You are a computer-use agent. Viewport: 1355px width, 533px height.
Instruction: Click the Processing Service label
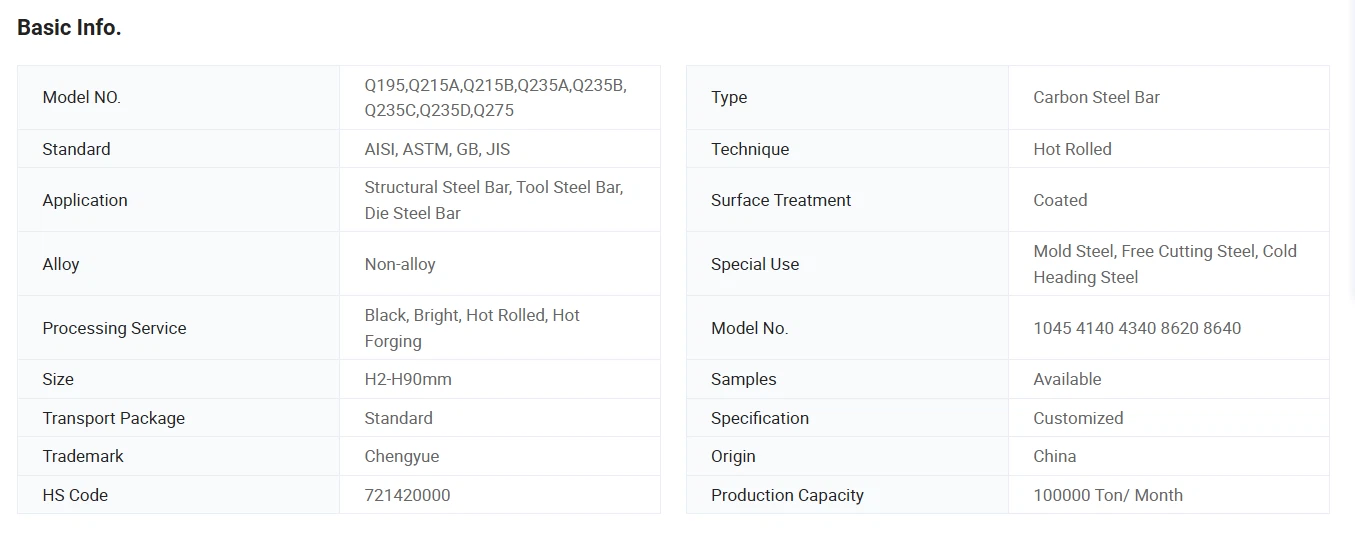[x=114, y=328]
